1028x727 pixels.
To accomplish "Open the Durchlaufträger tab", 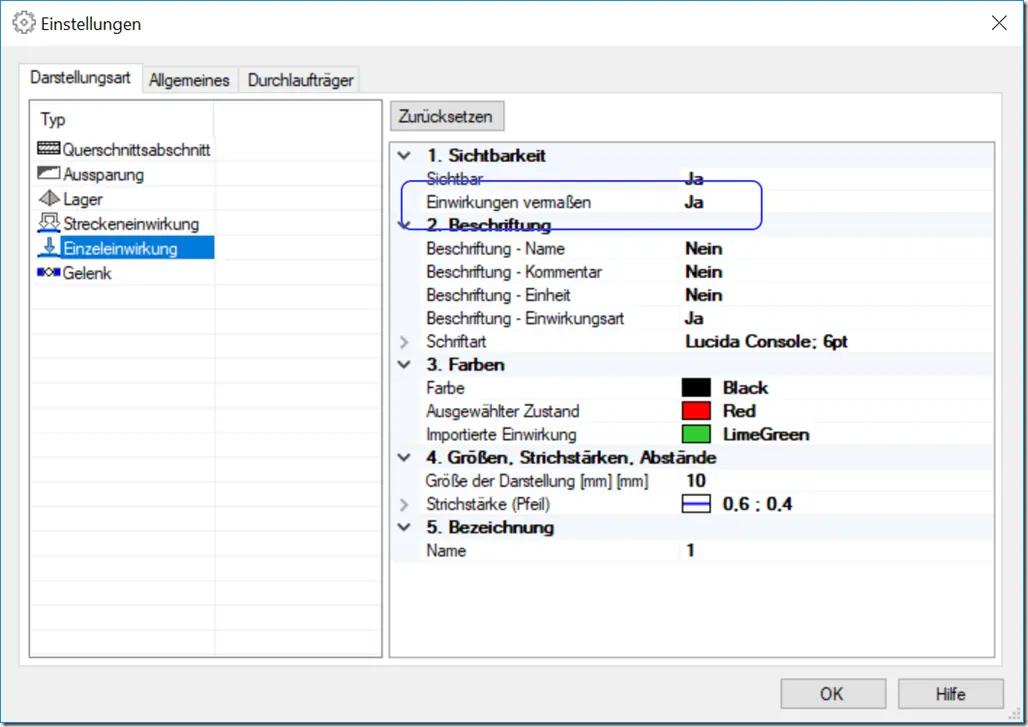I will [300, 80].
